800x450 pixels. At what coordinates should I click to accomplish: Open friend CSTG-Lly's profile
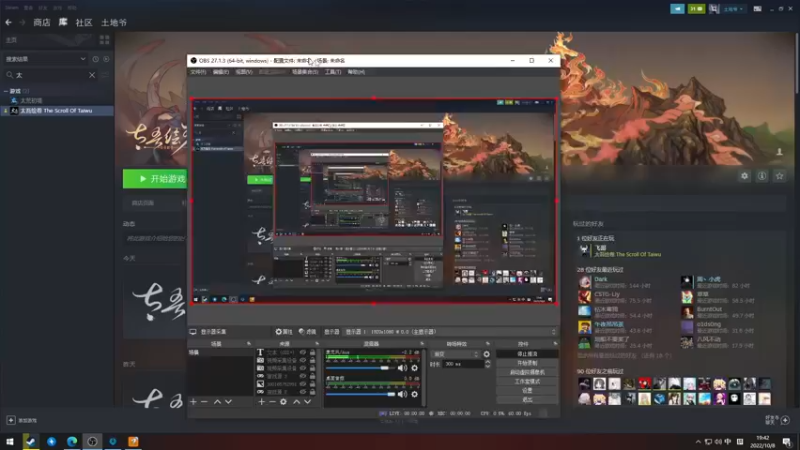[x=607, y=294]
